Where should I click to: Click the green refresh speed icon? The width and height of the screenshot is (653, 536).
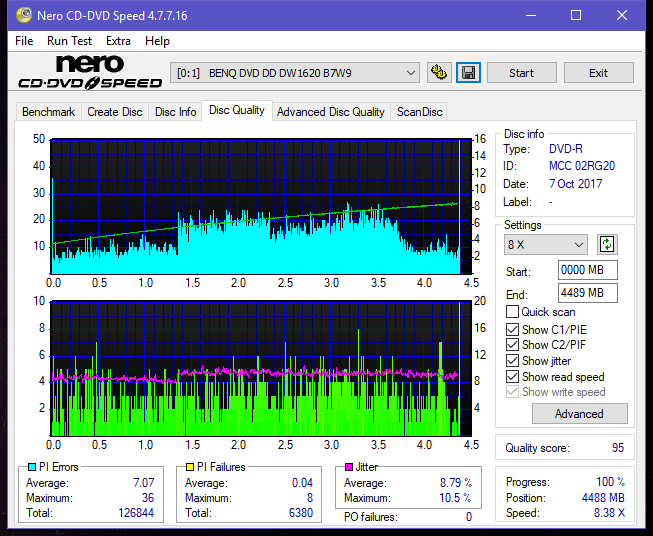coord(607,244)
